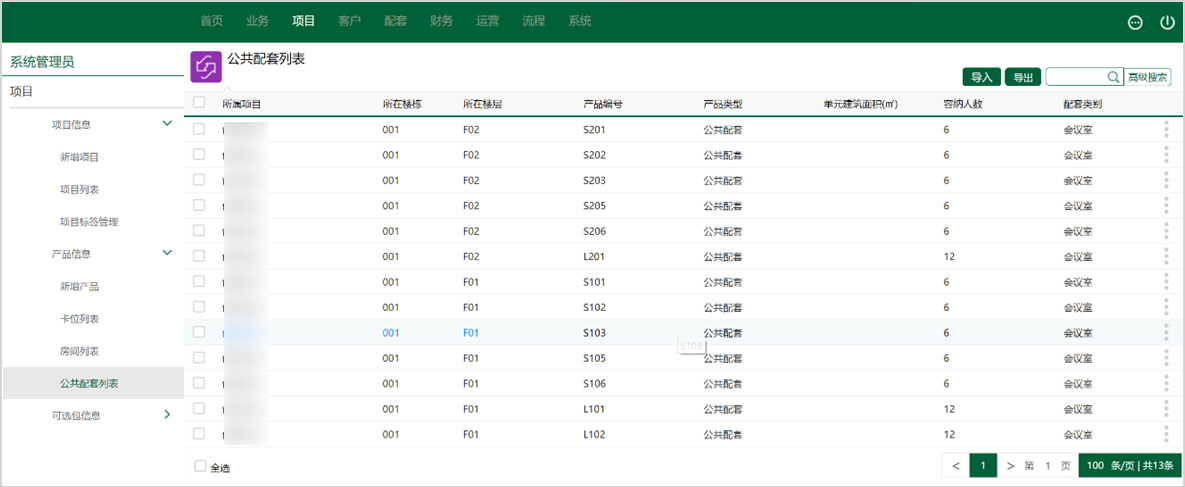
Task: Open the more options menu for row S105
Action: tap(1166, 358)
